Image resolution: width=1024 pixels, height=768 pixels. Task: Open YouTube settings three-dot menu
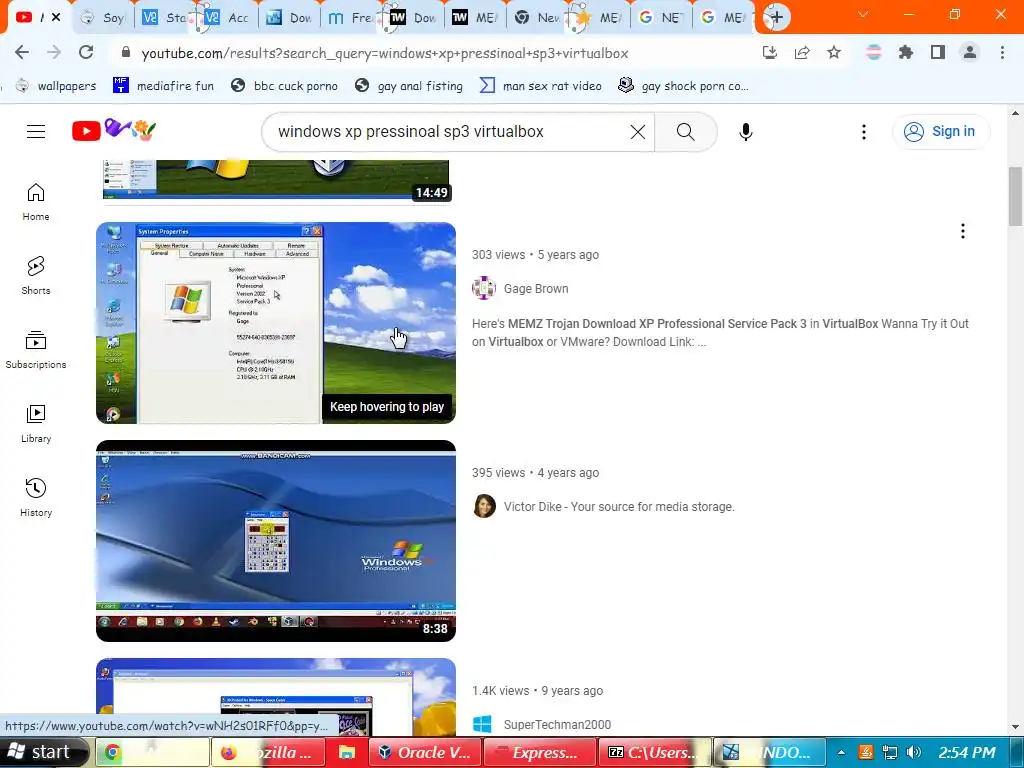(863, 131)
